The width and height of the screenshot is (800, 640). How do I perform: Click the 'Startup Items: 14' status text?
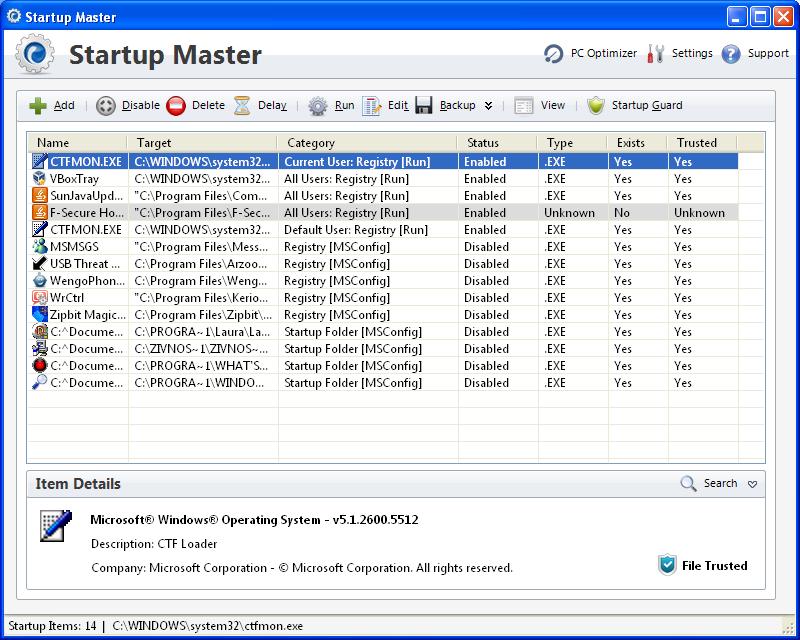(52, 626)
